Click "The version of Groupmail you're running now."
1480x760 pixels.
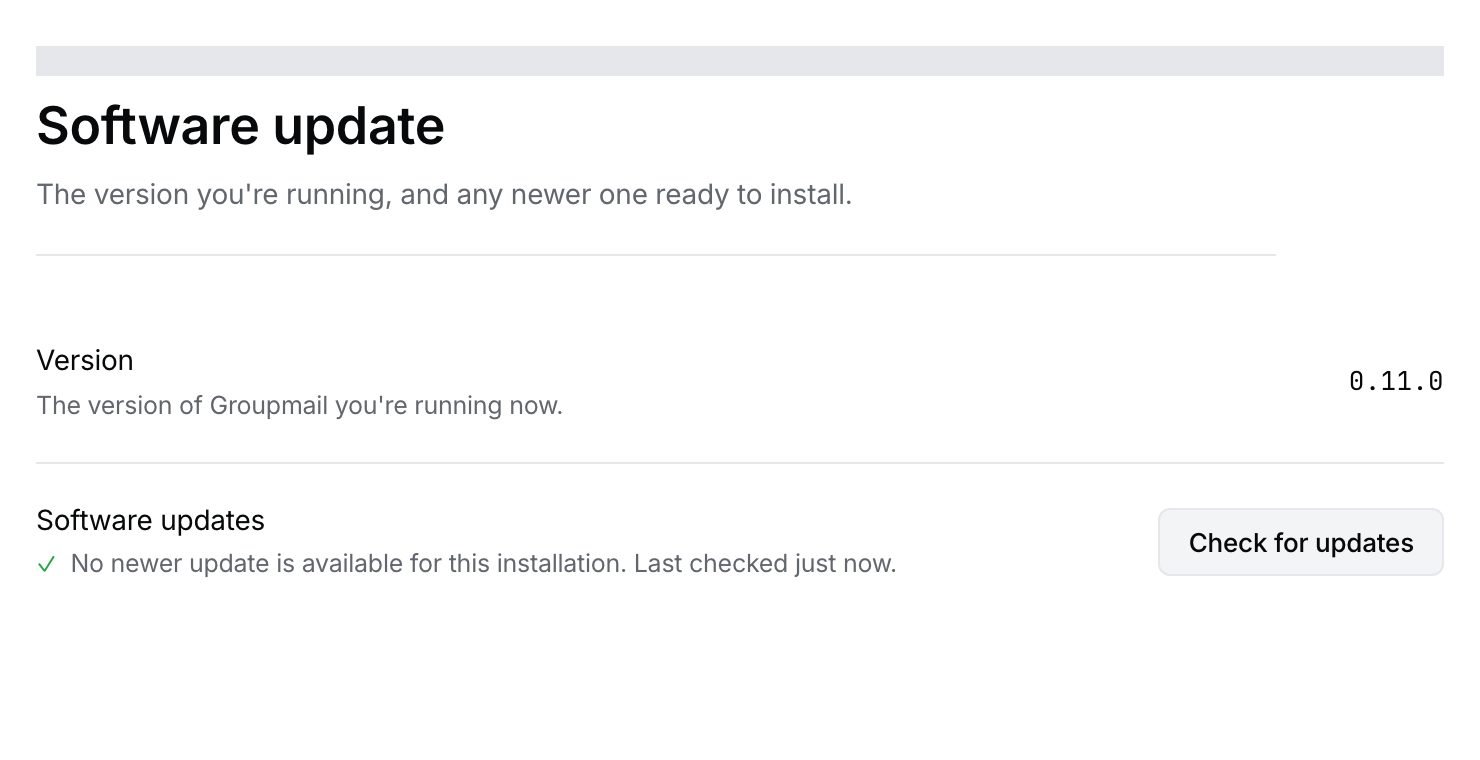[300, 406]
